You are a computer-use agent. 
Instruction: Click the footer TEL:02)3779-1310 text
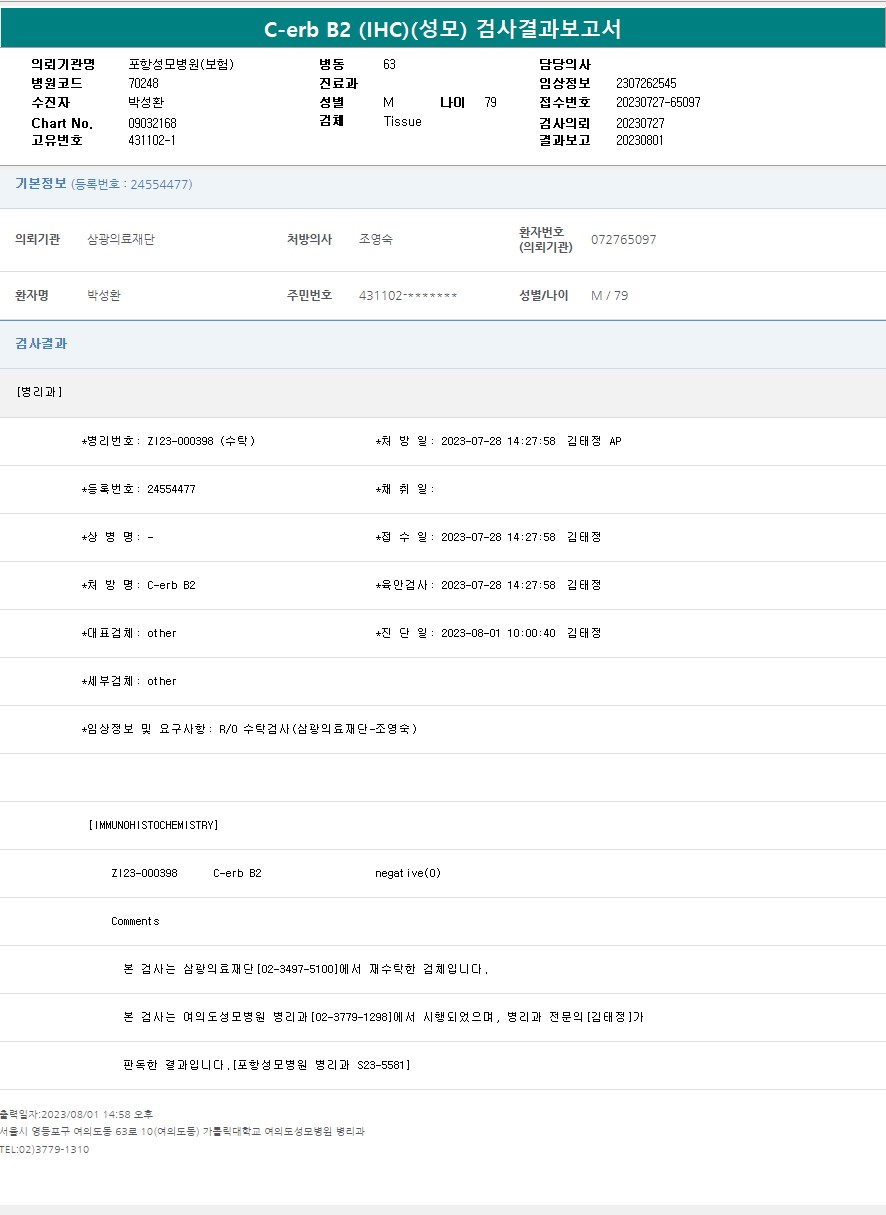45,1149
